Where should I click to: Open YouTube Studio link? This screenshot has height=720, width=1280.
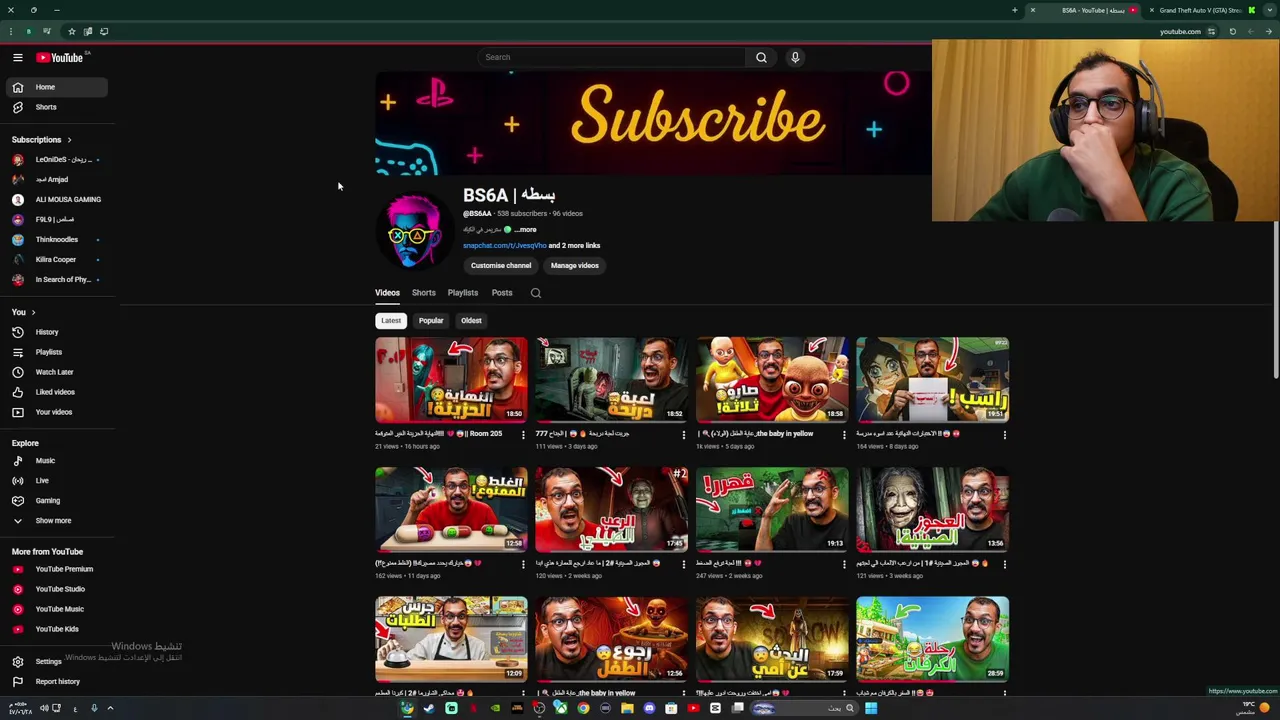point(55,589)
